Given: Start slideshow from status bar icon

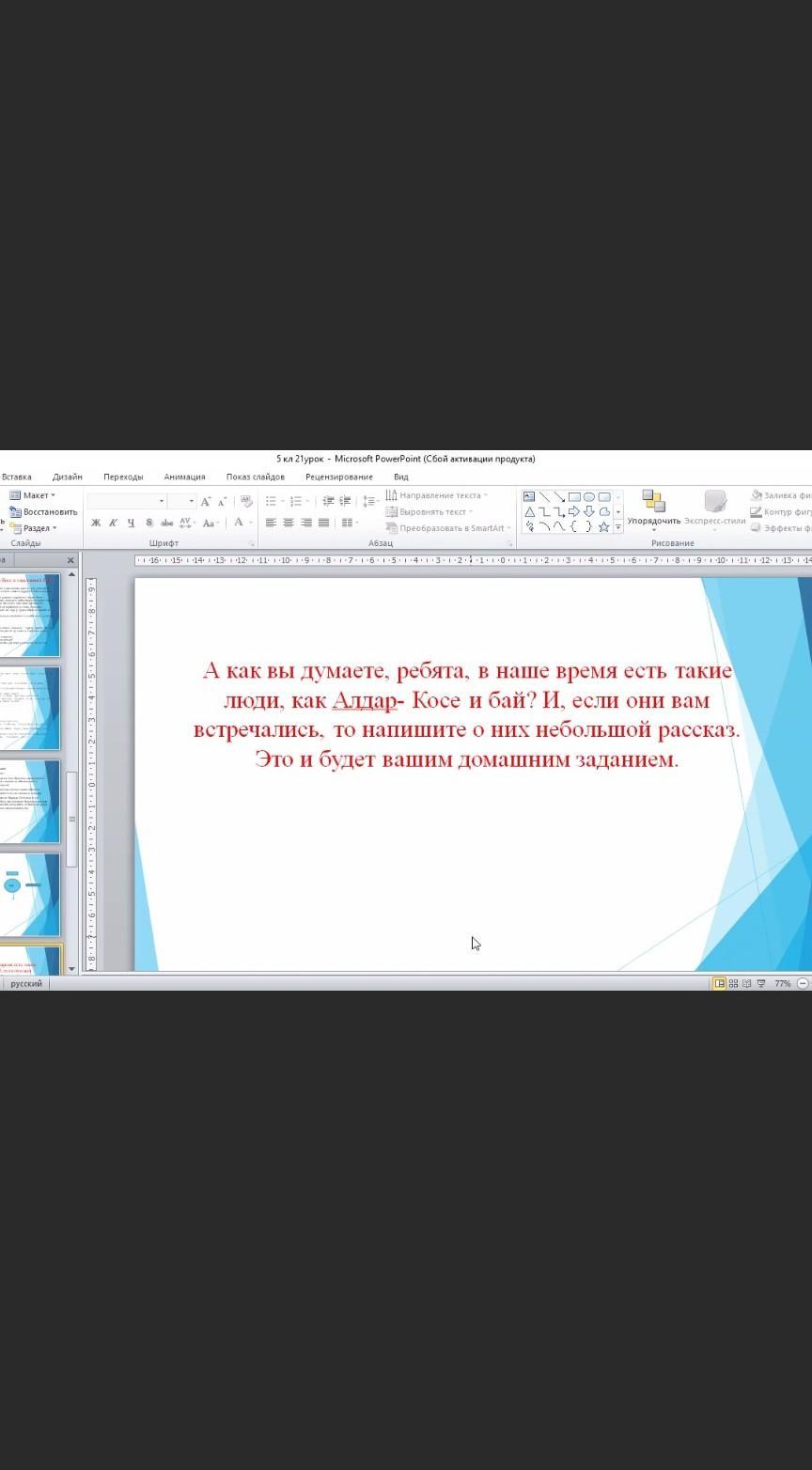Looking at the screenshot, I should [x=760, y=983].
